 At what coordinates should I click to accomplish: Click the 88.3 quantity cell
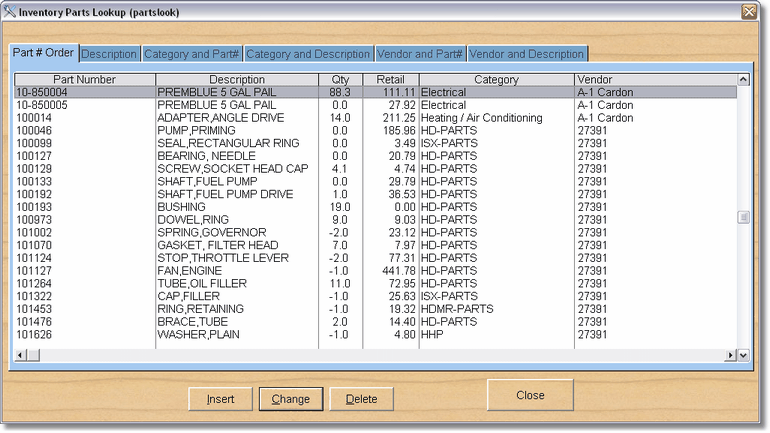(340, 92)
